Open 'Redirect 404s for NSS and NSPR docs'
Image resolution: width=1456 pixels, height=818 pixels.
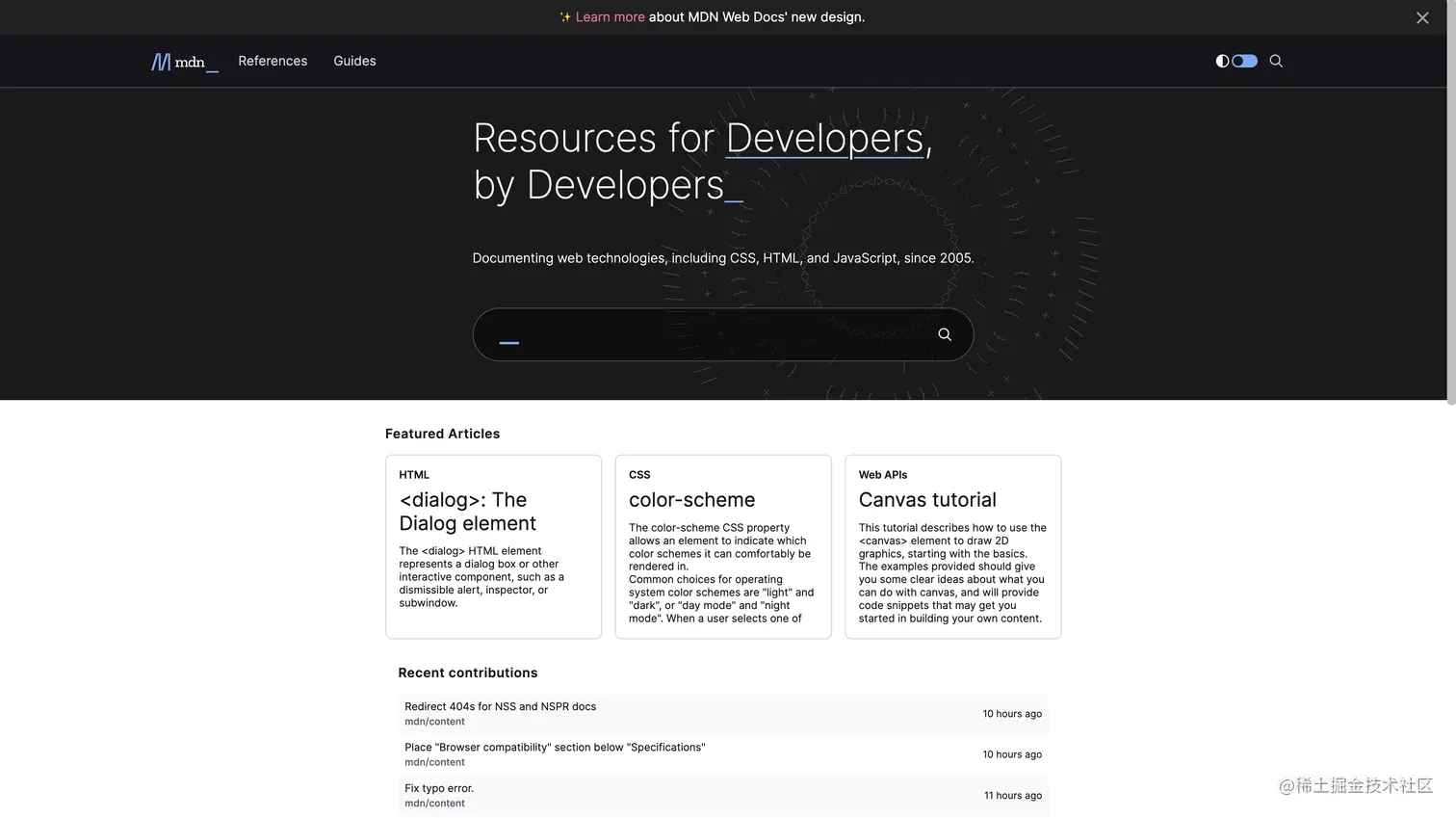click(x=500, y=706)
